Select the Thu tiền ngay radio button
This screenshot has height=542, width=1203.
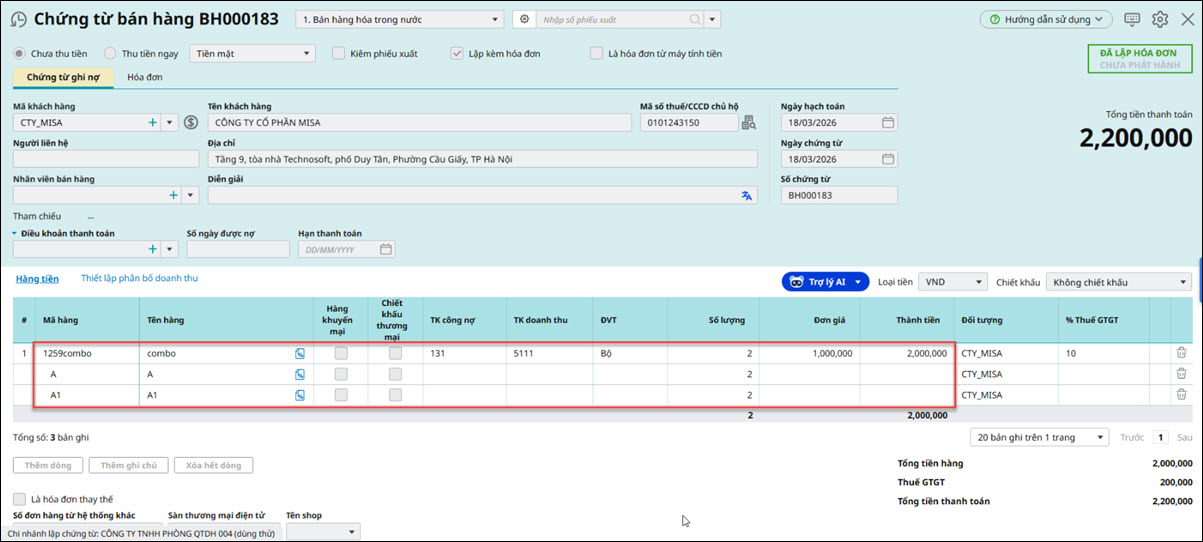pos(112,54)
